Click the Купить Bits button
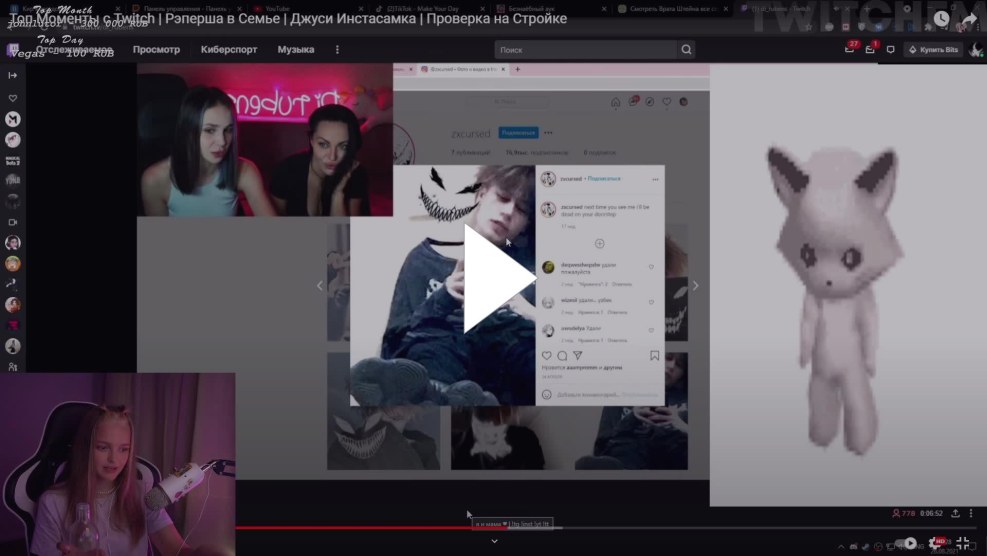 pos(933,50)
